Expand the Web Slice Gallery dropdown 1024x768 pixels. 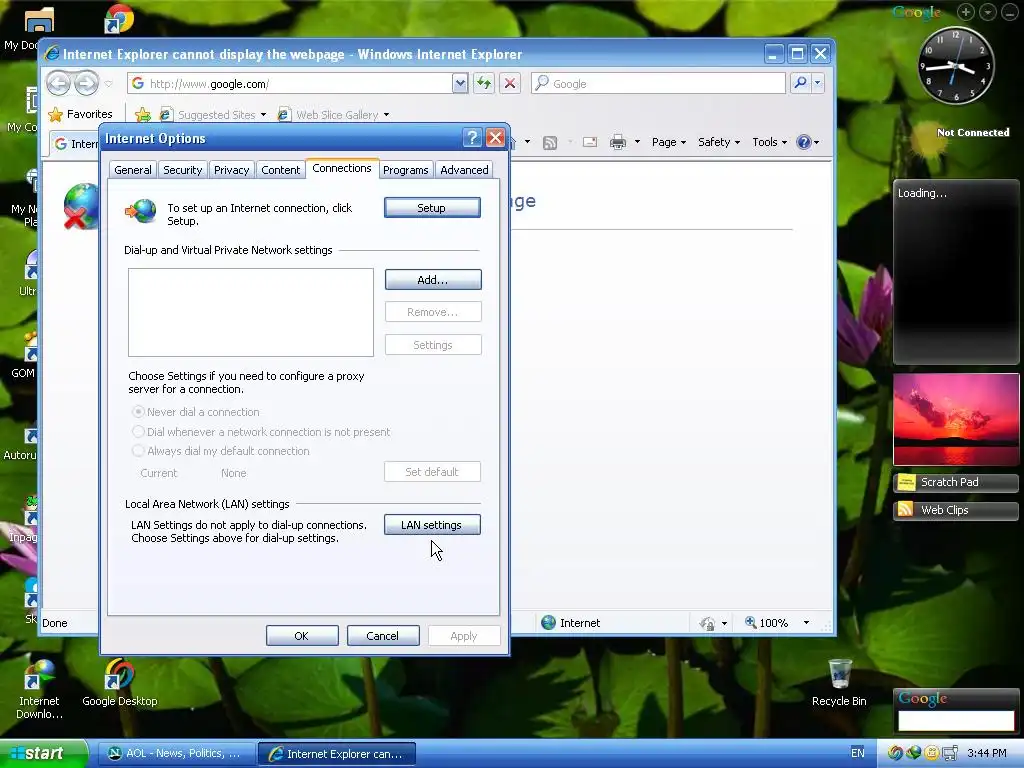pyautogui.click(x=386, y=115)
